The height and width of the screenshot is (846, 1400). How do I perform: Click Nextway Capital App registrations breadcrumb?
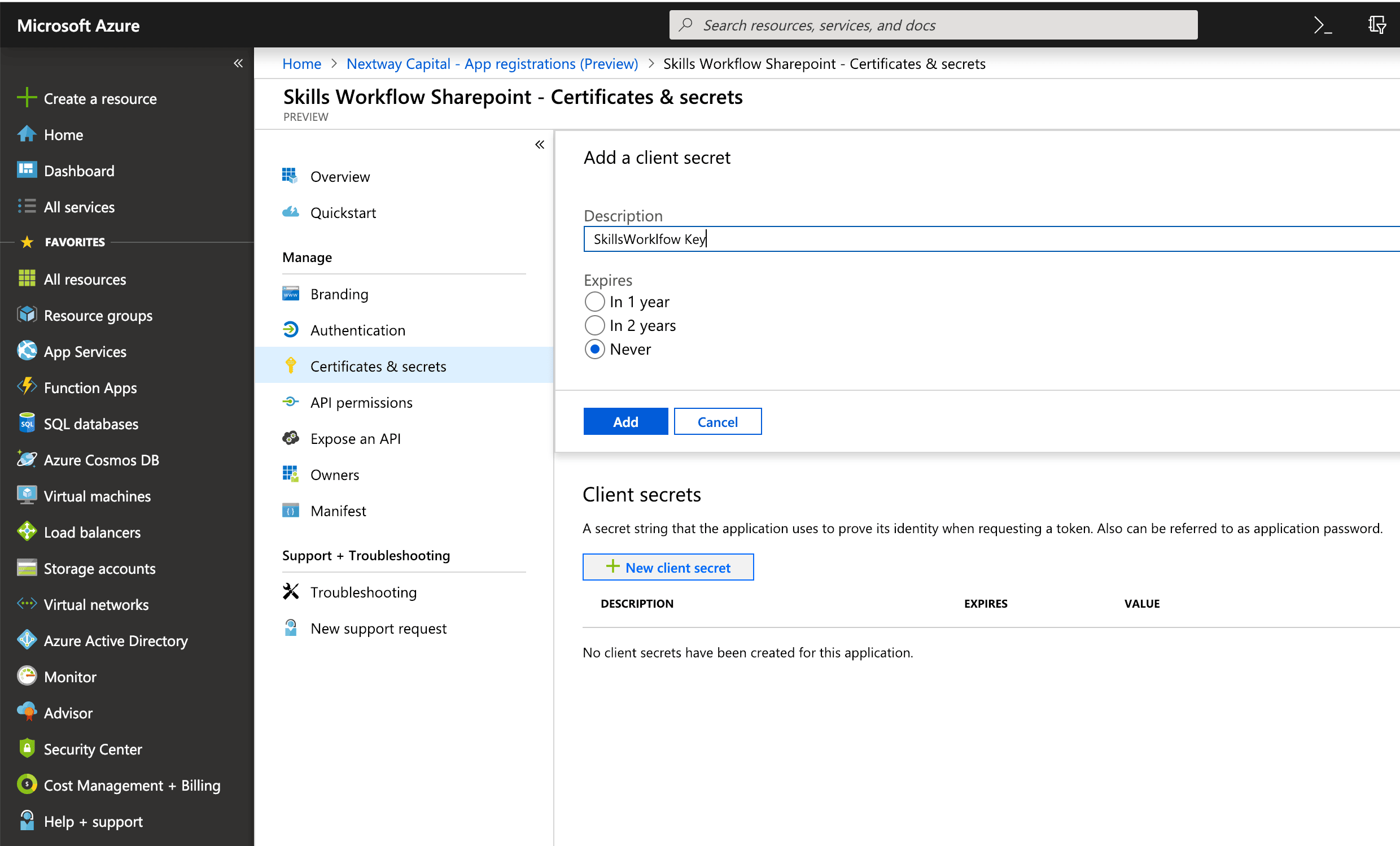(x=492, y=64)
